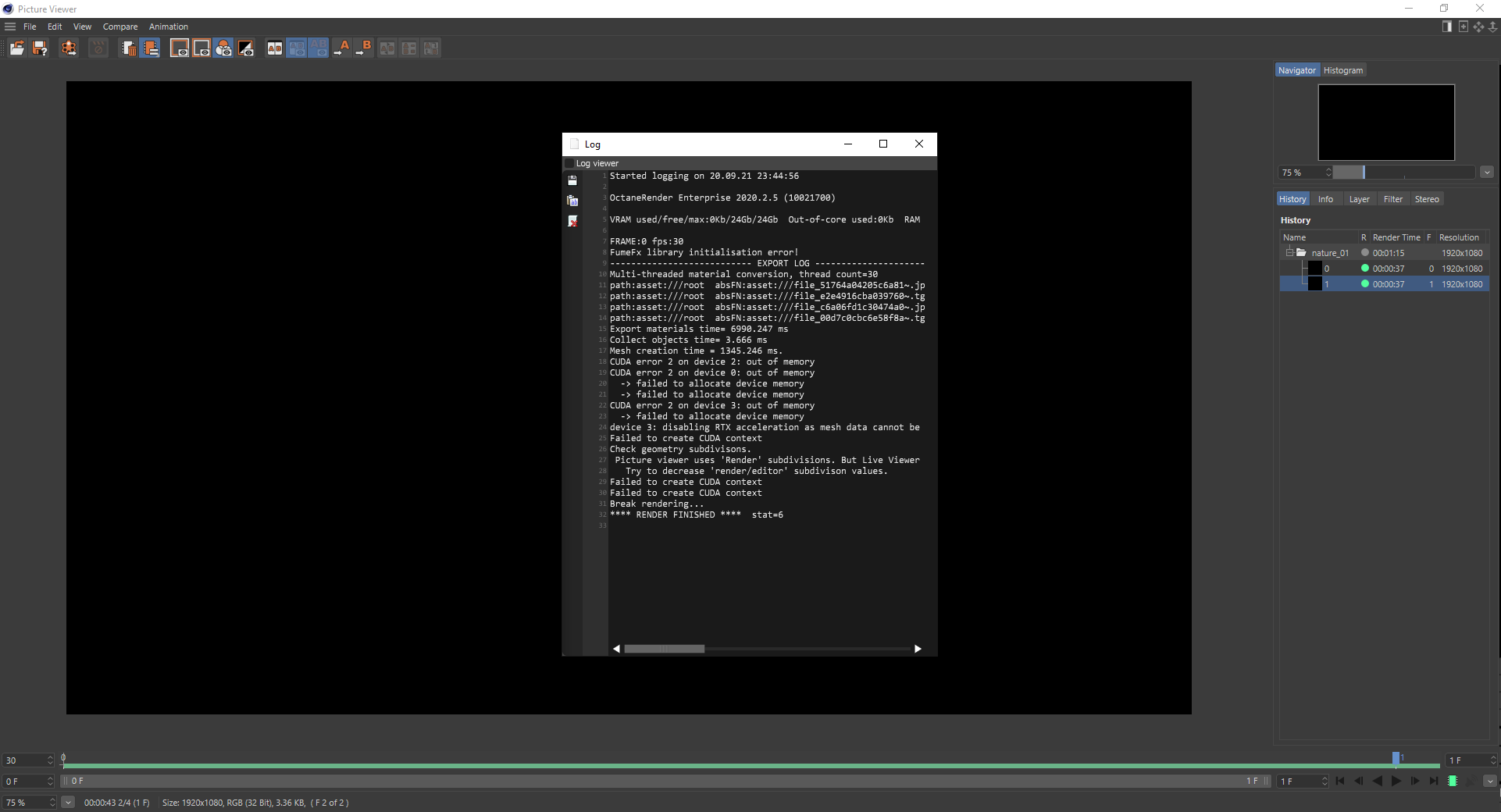1501x812 pixels.
Task: Click the save icon in Log viewer
Action: pyautogui.click(x=572, y=180)
